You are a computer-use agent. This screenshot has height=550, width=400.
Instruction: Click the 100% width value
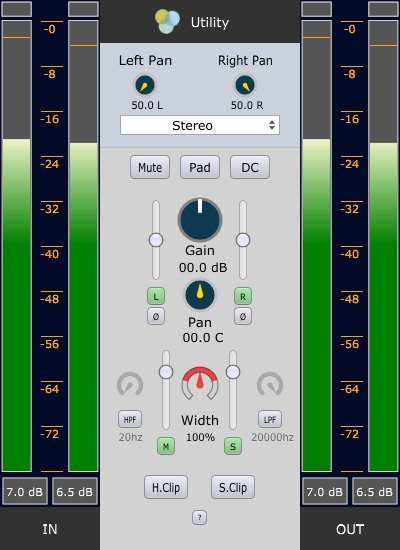pos(200,437)
